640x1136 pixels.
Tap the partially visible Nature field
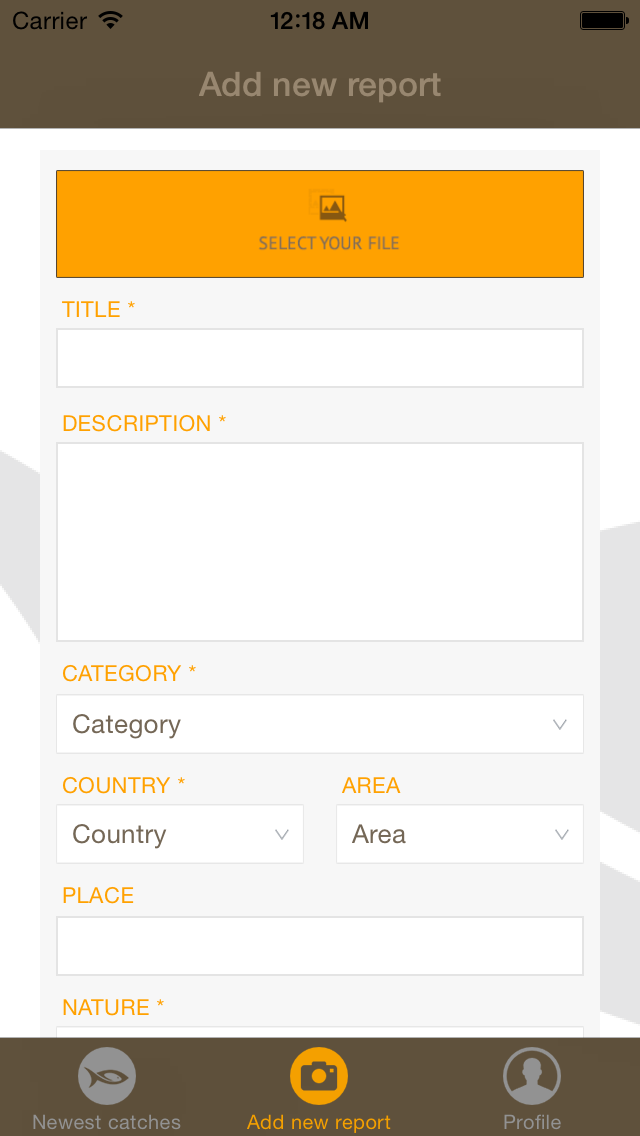coord(320,1032)
